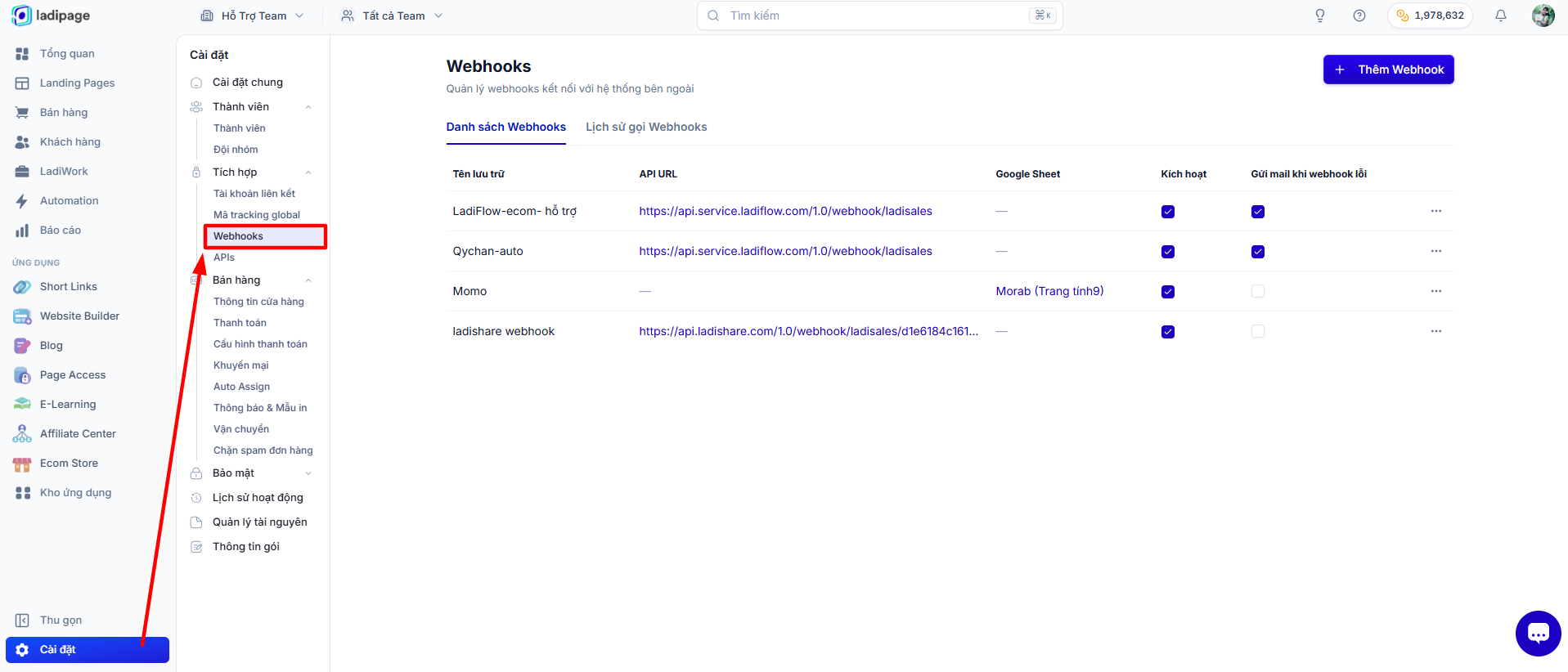This screenshot has width=1568, height=672.
Task: Open more options for LadiFlow-ecom row
Action: click(x=1436, y=211)
